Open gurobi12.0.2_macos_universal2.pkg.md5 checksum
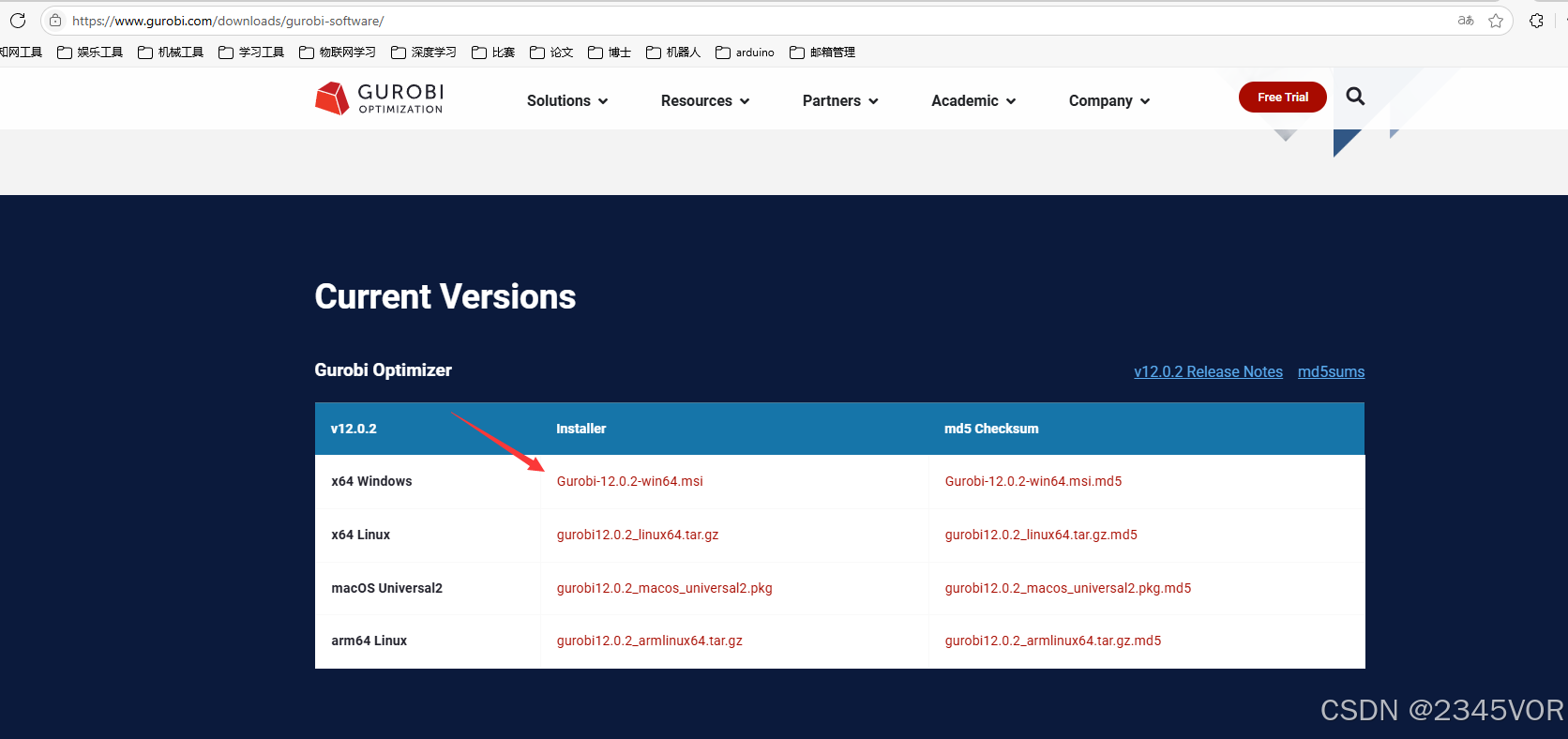Screen dimensions: 1568x739 tap(1068, 588)
